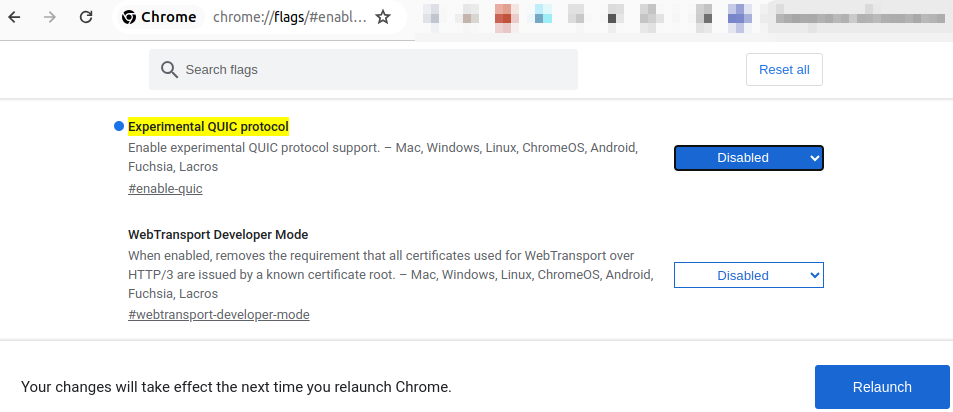
Task: Click the highlighted Experimental QUIC protocol title
Action: (x=208, y=127)
